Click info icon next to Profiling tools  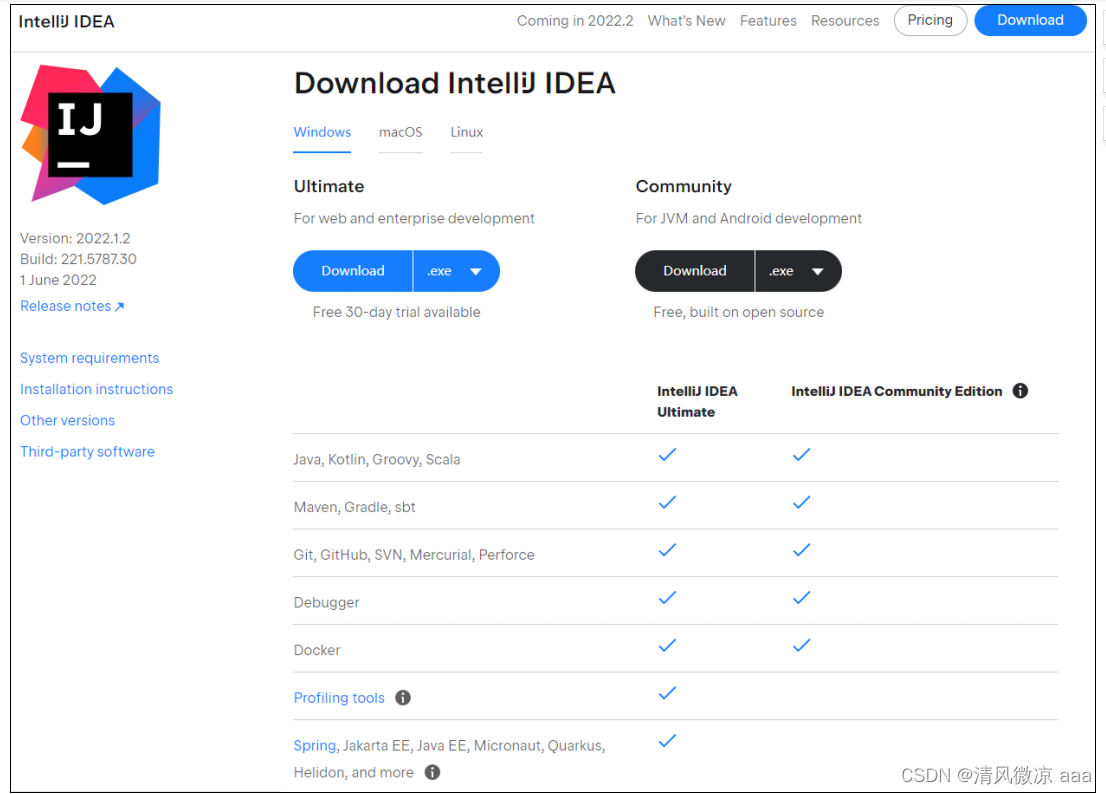[x=403, y=697]
